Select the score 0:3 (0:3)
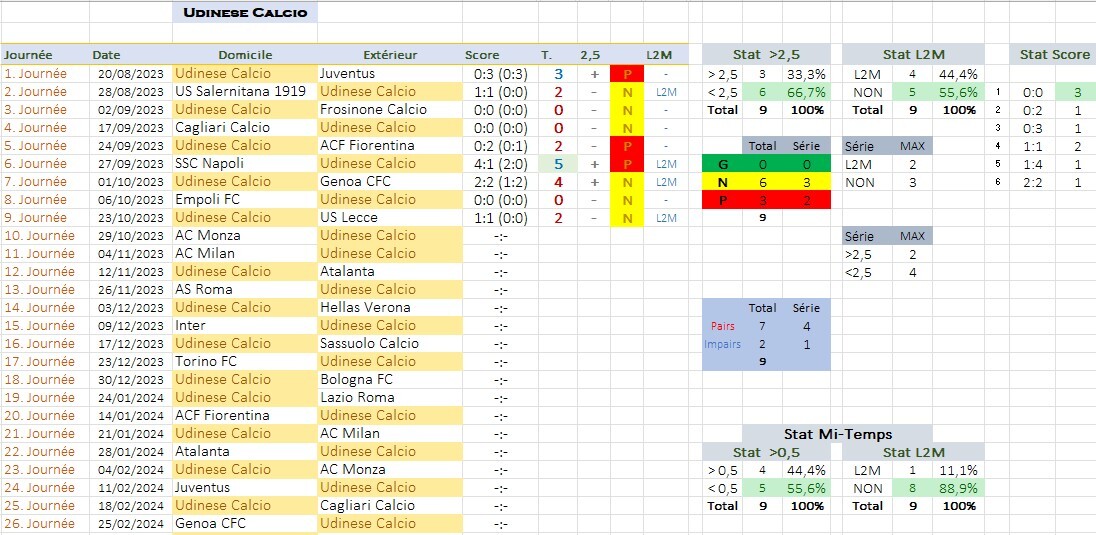This screenshot has width=1096, height=535. 500,73
